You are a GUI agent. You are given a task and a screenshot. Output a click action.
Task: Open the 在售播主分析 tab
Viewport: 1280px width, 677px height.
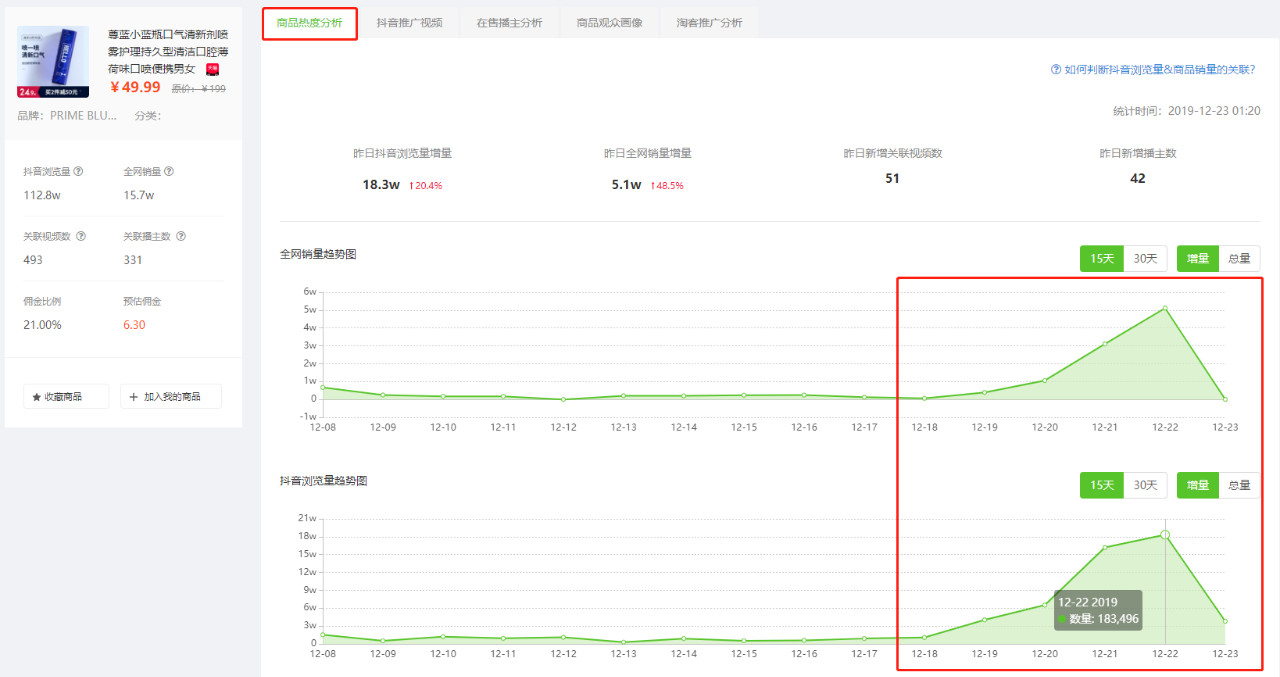point(509,23)
